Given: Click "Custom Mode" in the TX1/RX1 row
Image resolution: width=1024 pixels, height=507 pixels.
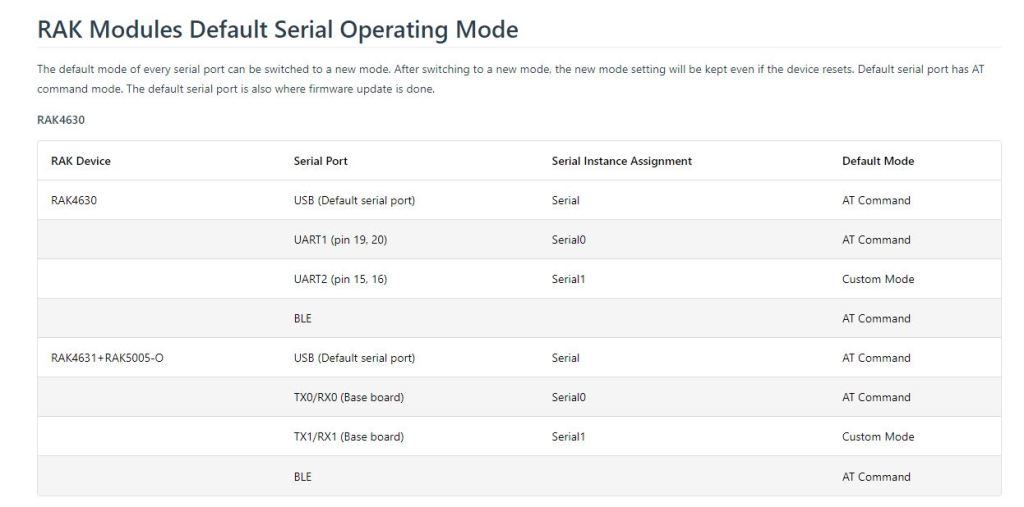Looking at the screenshot, I should pyautogui.click(x=878, y=437).
